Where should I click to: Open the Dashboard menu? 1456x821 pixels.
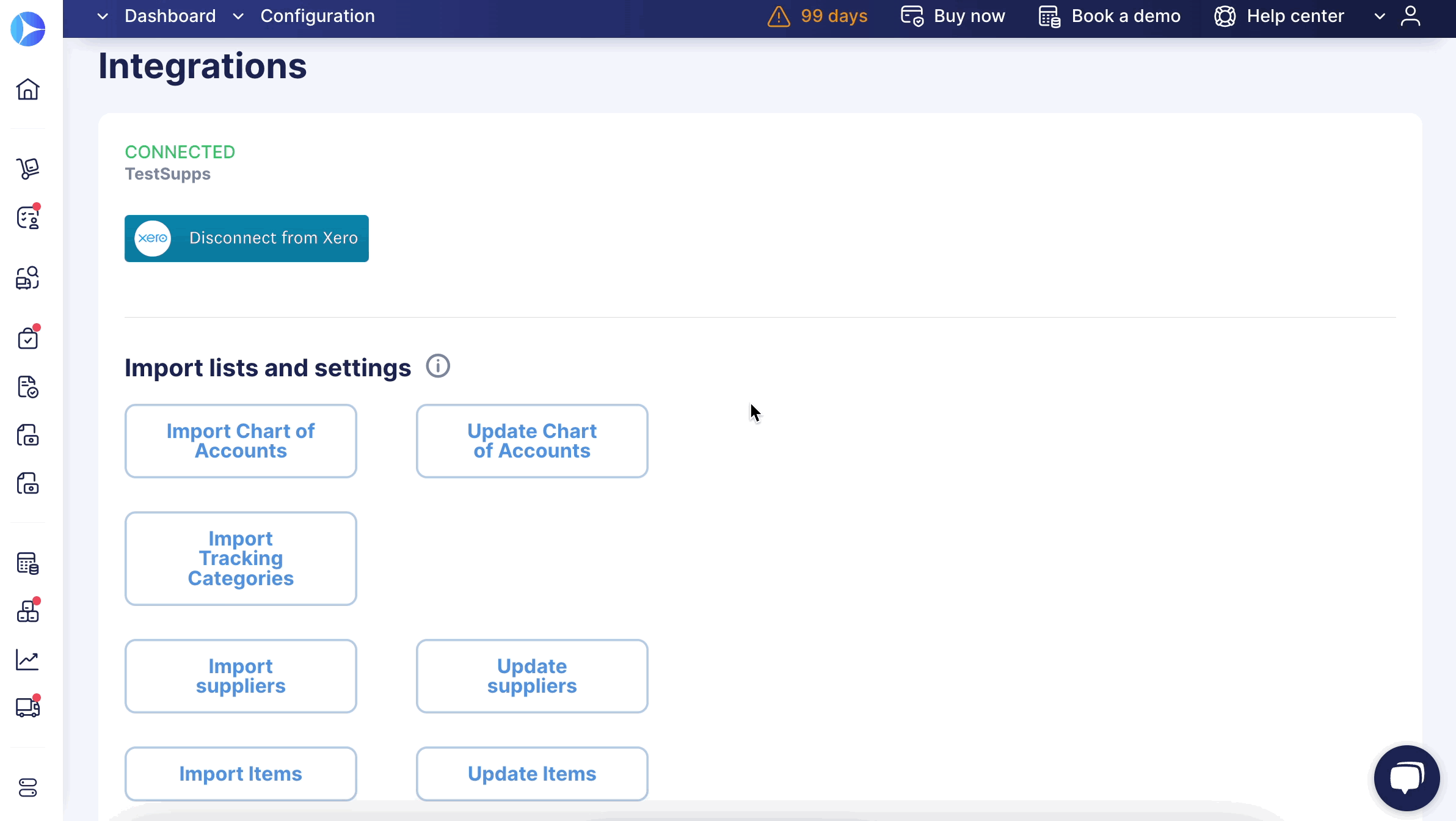170,16
